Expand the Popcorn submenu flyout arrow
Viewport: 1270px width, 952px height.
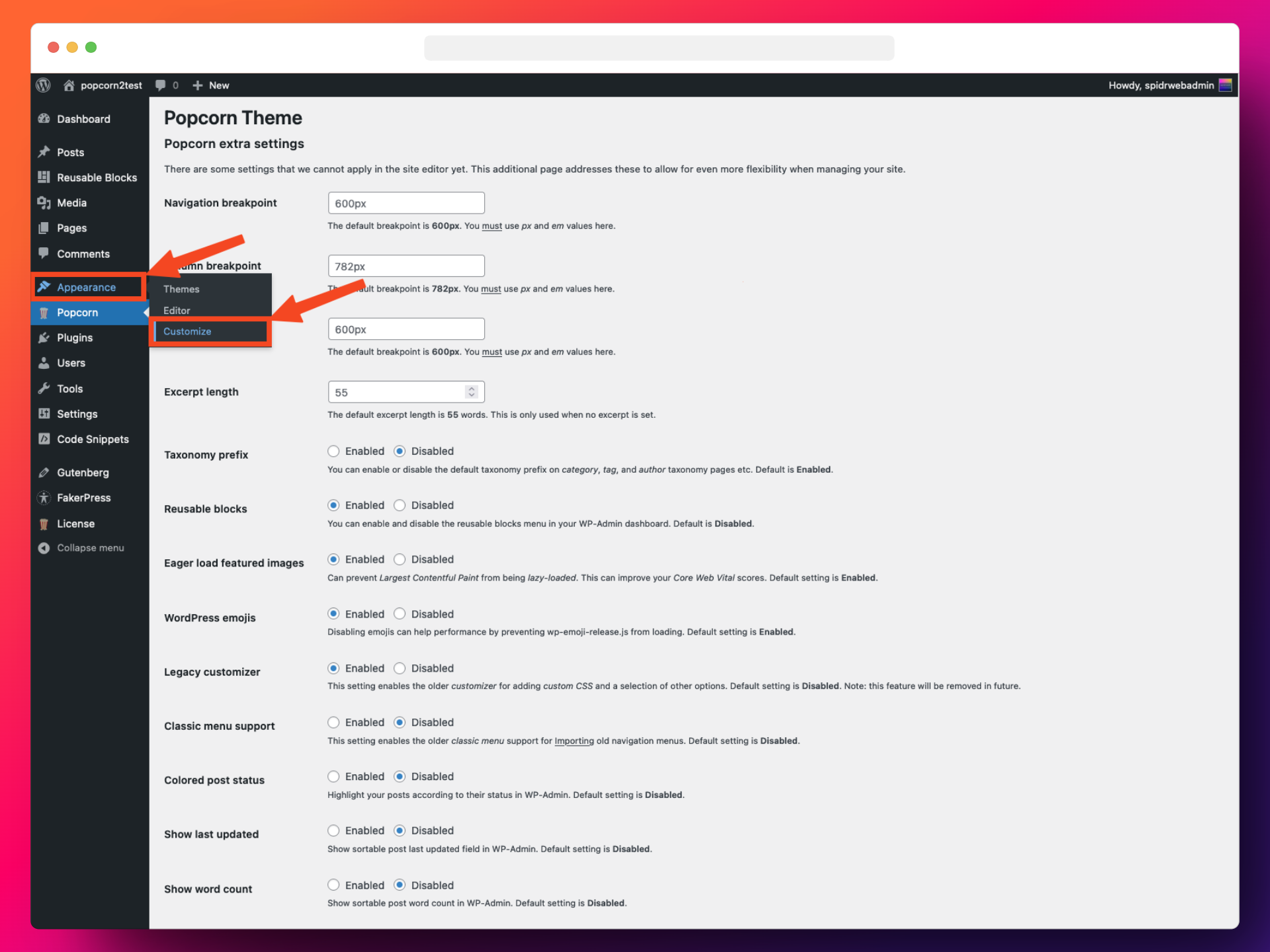pyautogui.click(x=146, y=313)
